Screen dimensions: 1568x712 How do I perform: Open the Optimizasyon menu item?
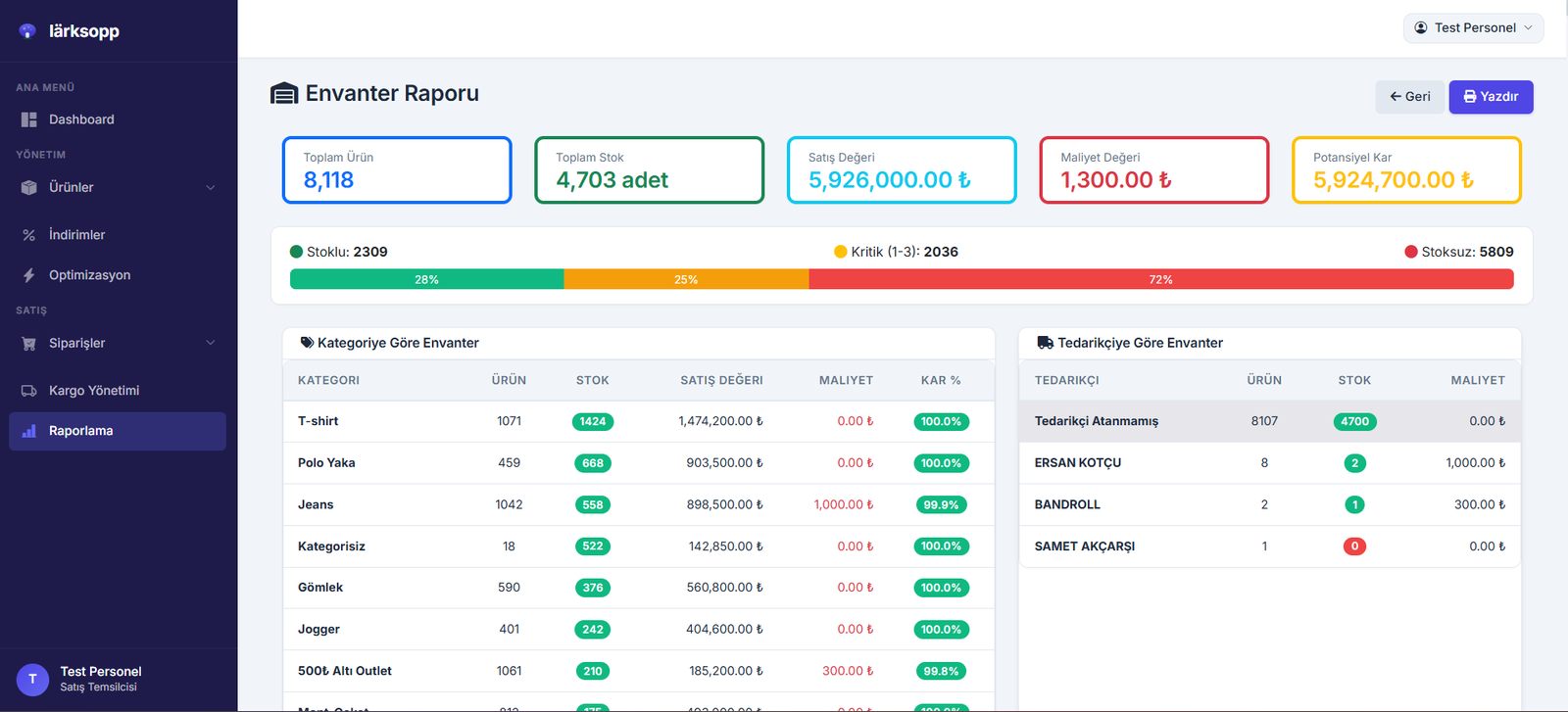tap(89, 275)
